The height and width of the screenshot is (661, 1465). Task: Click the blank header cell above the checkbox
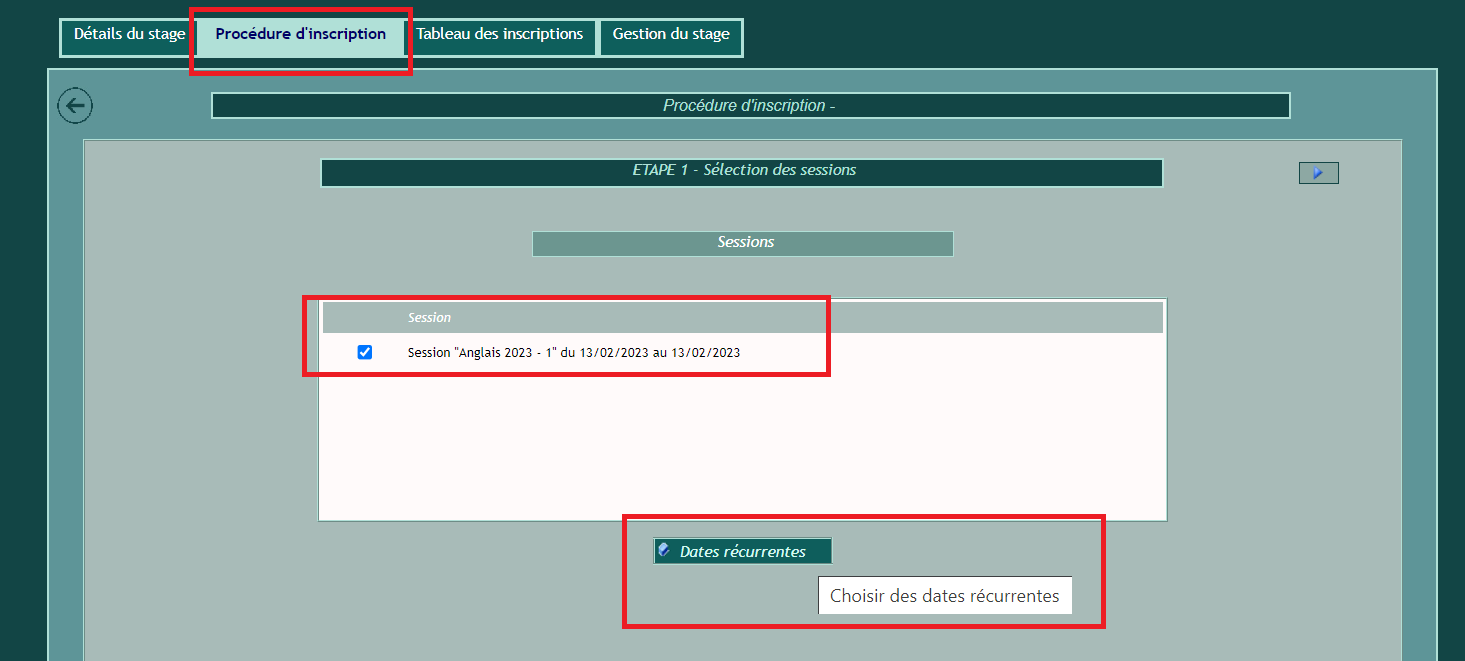click(365, 318)
